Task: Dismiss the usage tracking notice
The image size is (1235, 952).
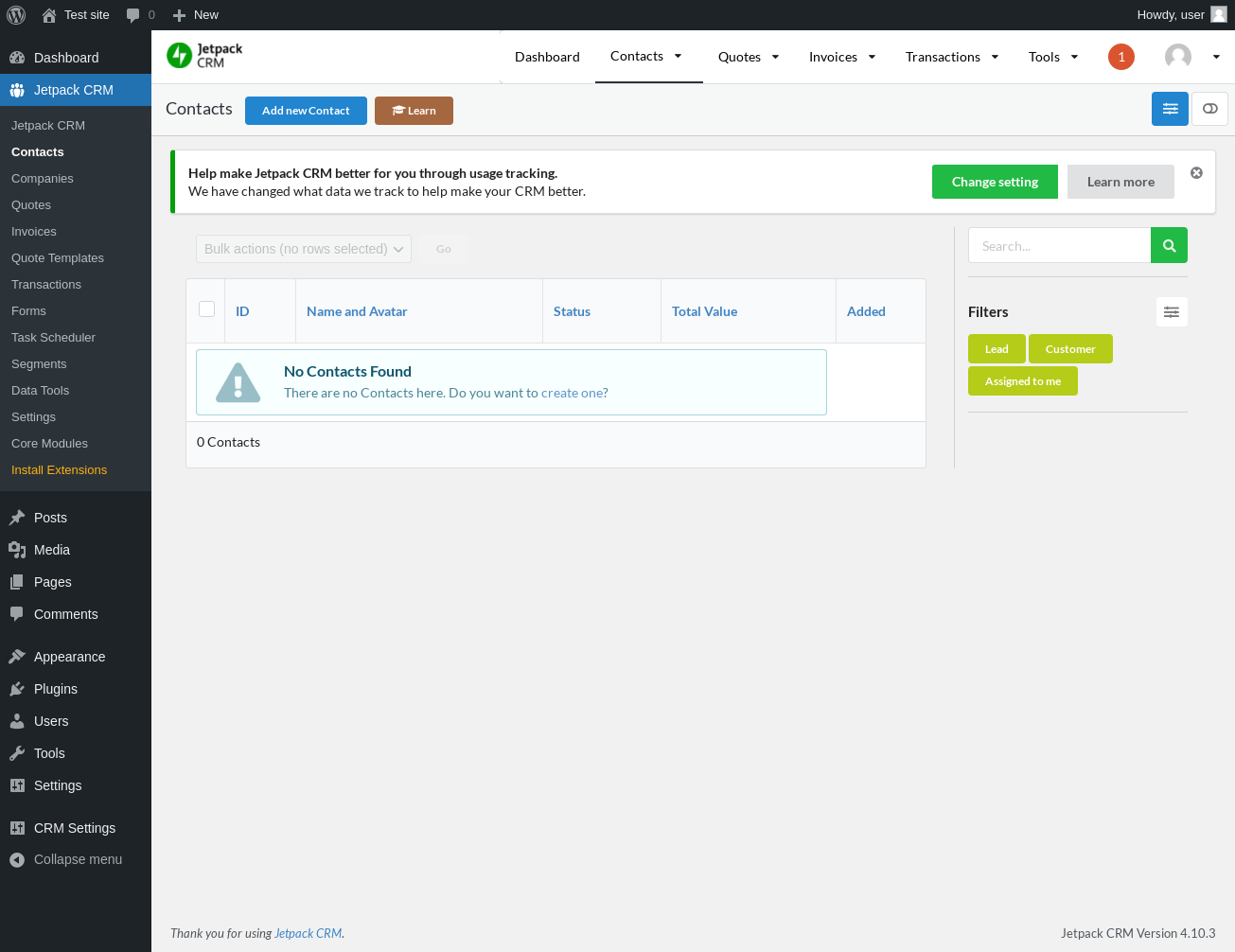Action: pyautogui.click(x=1196, y=172)
